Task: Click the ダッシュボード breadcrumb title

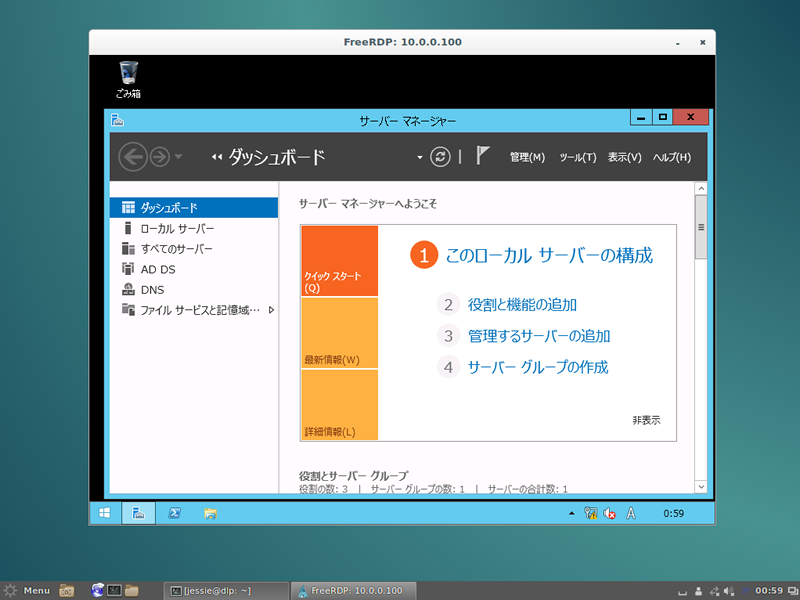Action: (276, 157)
